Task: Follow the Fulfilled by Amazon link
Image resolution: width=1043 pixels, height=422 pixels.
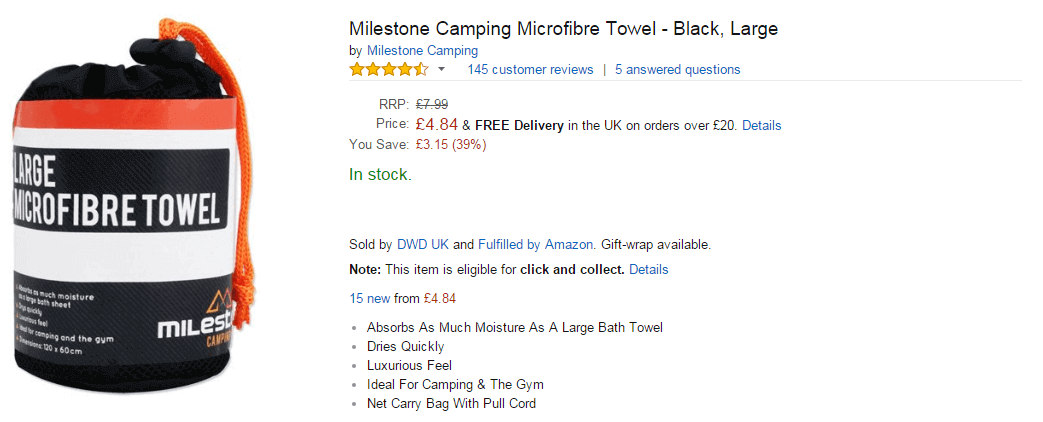Action: coord(535,244)
